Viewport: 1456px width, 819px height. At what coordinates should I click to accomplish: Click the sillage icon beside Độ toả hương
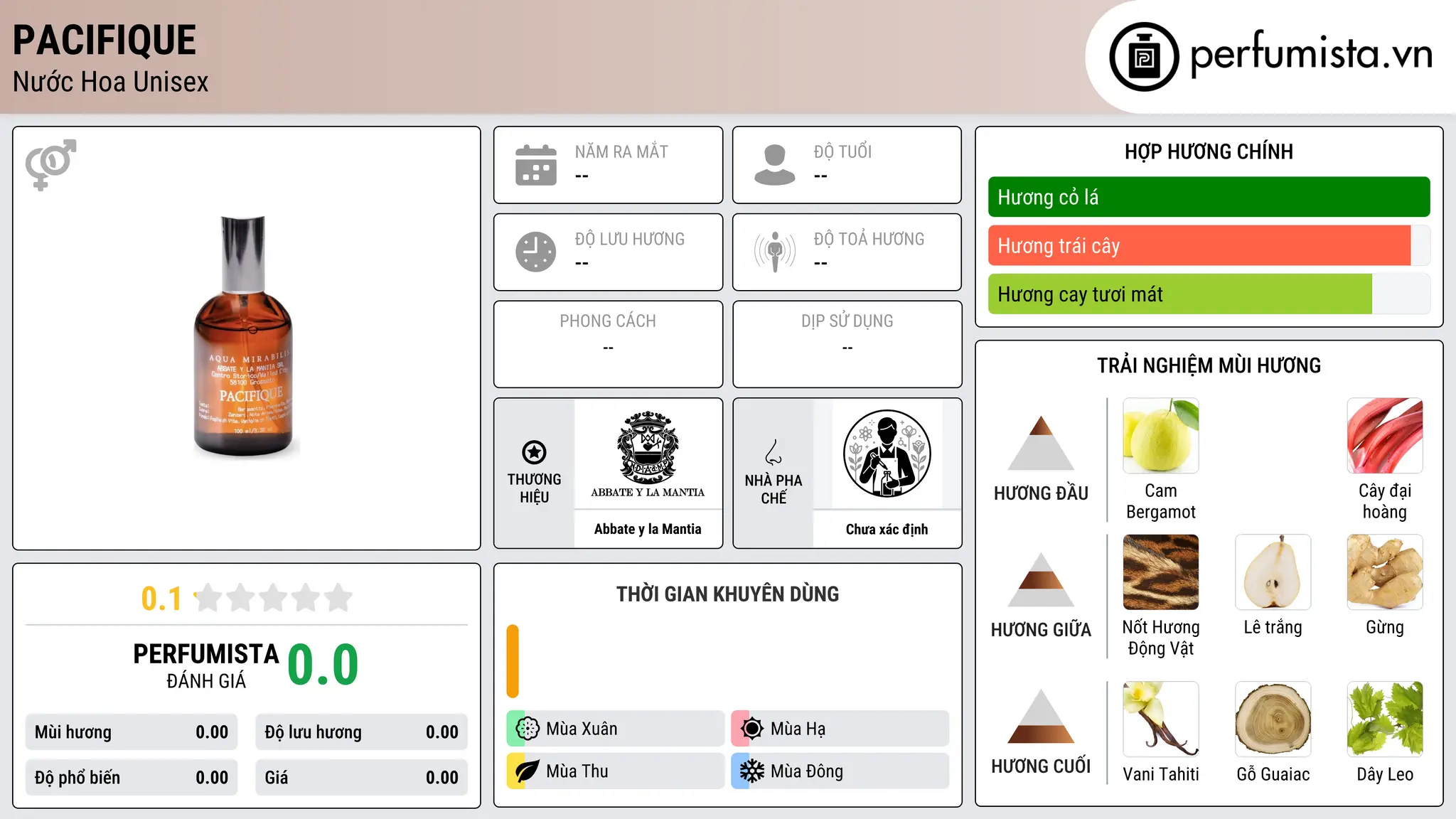774,252
